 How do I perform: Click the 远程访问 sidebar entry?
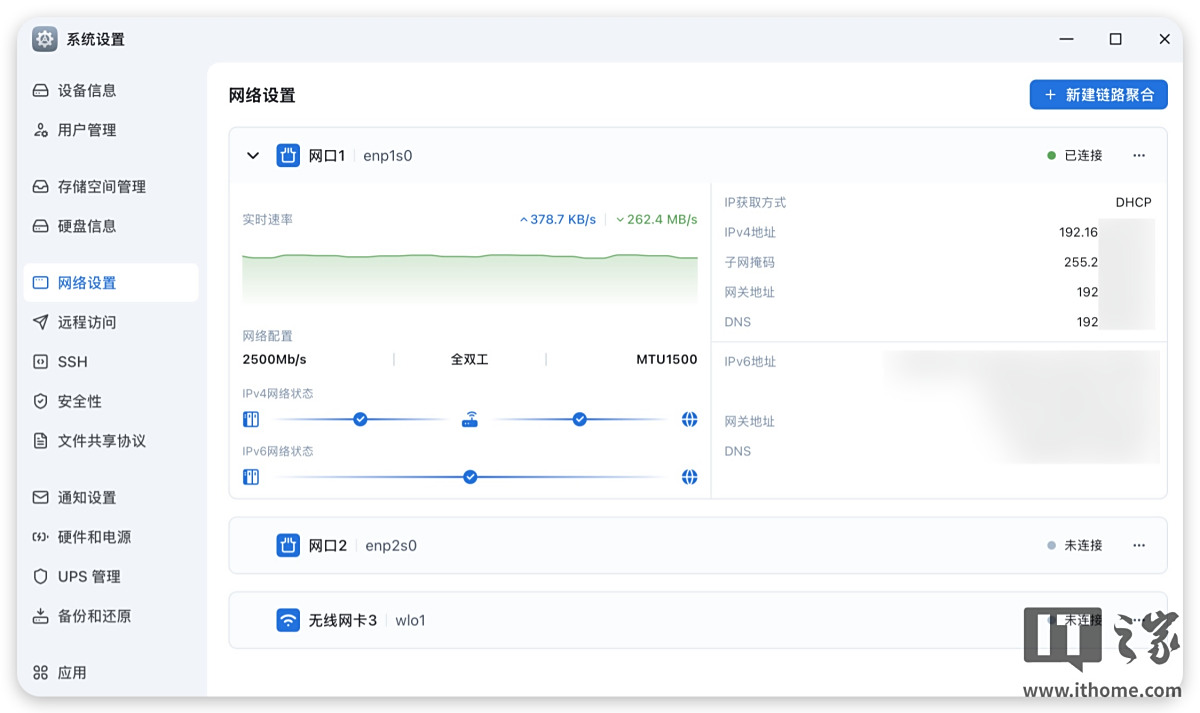tap(87, 322)
